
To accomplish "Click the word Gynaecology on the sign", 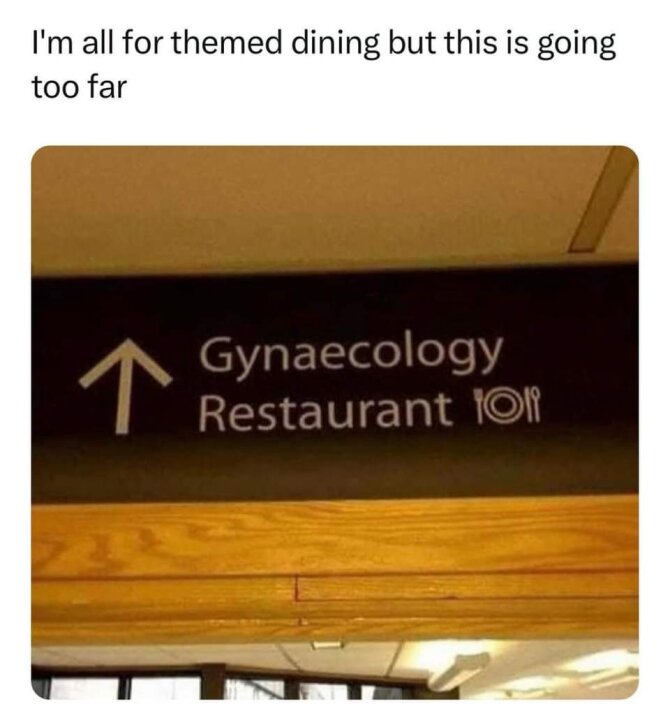I will (x=351, y=356).
